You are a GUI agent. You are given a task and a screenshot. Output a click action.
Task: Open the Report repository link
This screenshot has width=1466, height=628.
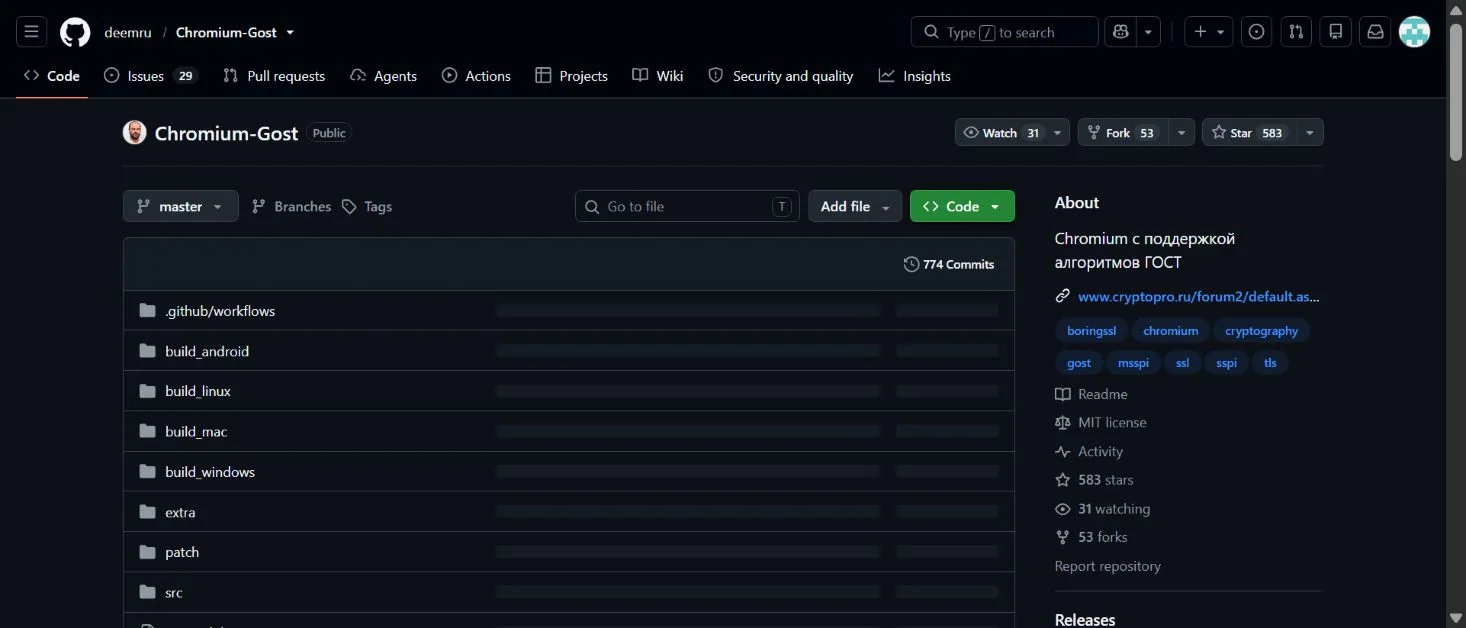coord(1108,566)
